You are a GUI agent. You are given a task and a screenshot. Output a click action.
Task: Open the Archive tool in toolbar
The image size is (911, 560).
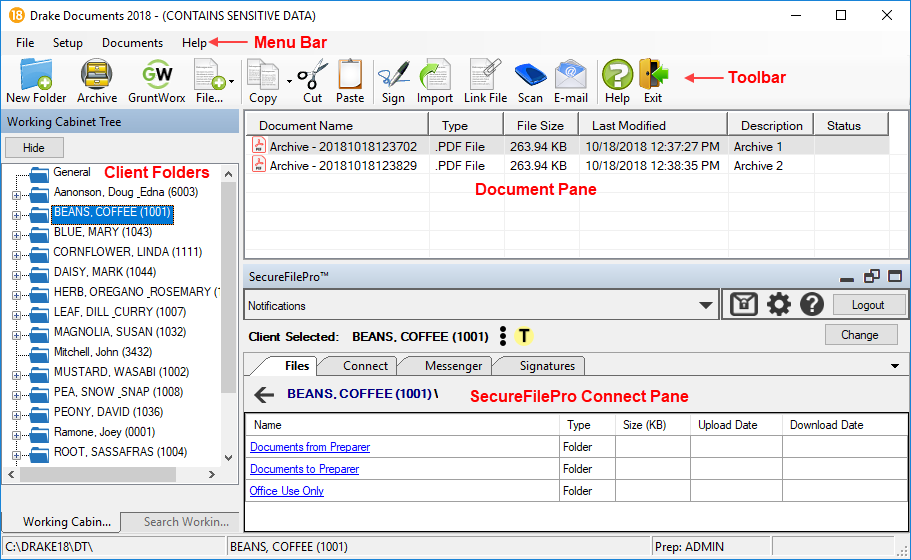[x=97, y=80]
